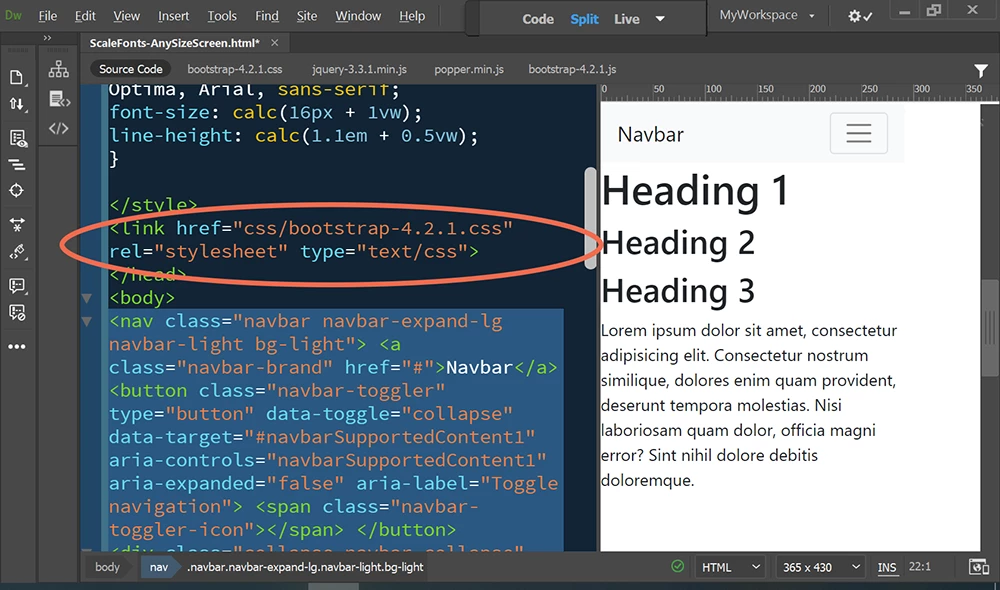Click the green no-errors check status icon
Viewport: 1000px width, 590px height.
[x=677, y=566]
